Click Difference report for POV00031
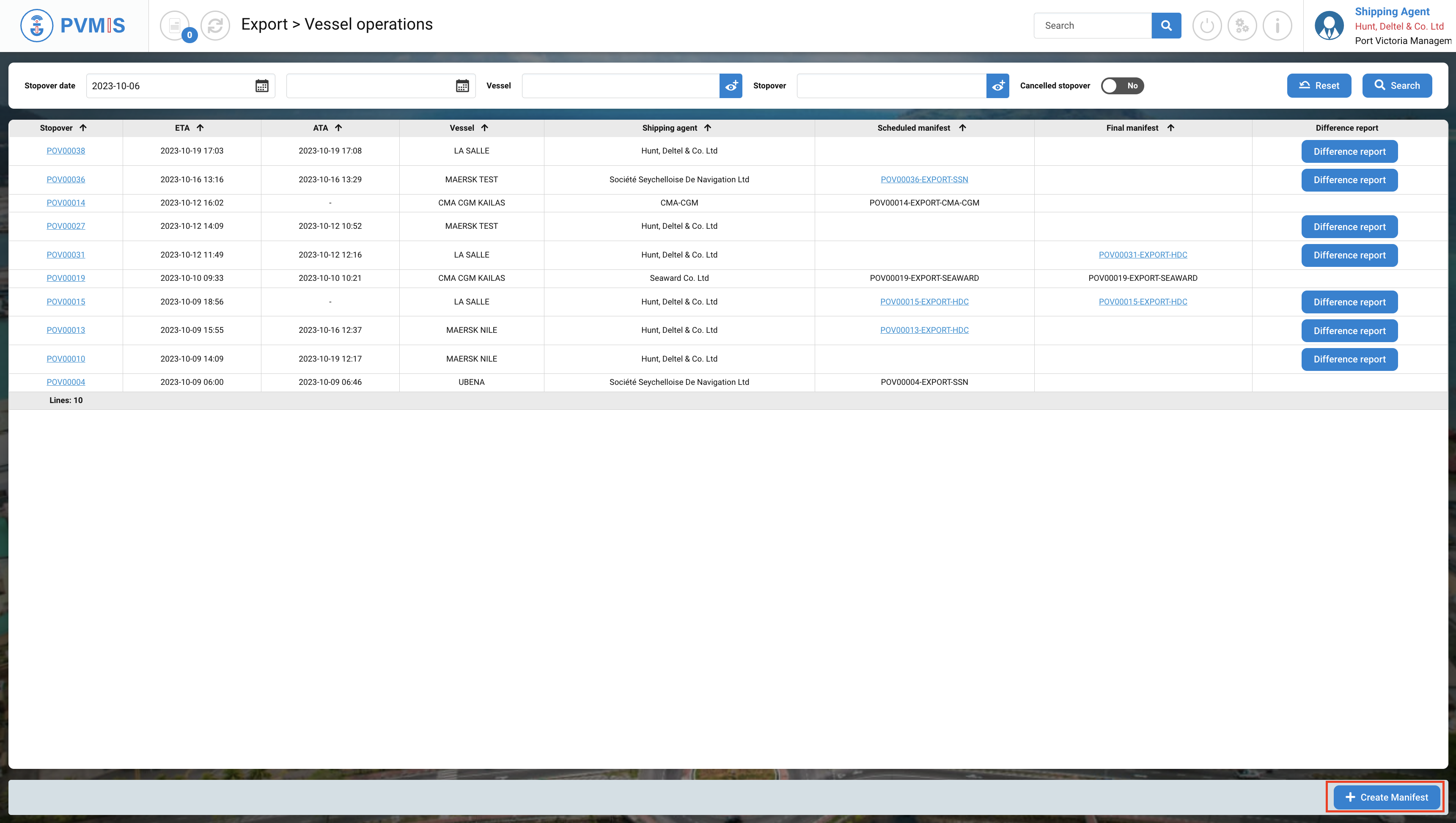 tap(1349, 255)
